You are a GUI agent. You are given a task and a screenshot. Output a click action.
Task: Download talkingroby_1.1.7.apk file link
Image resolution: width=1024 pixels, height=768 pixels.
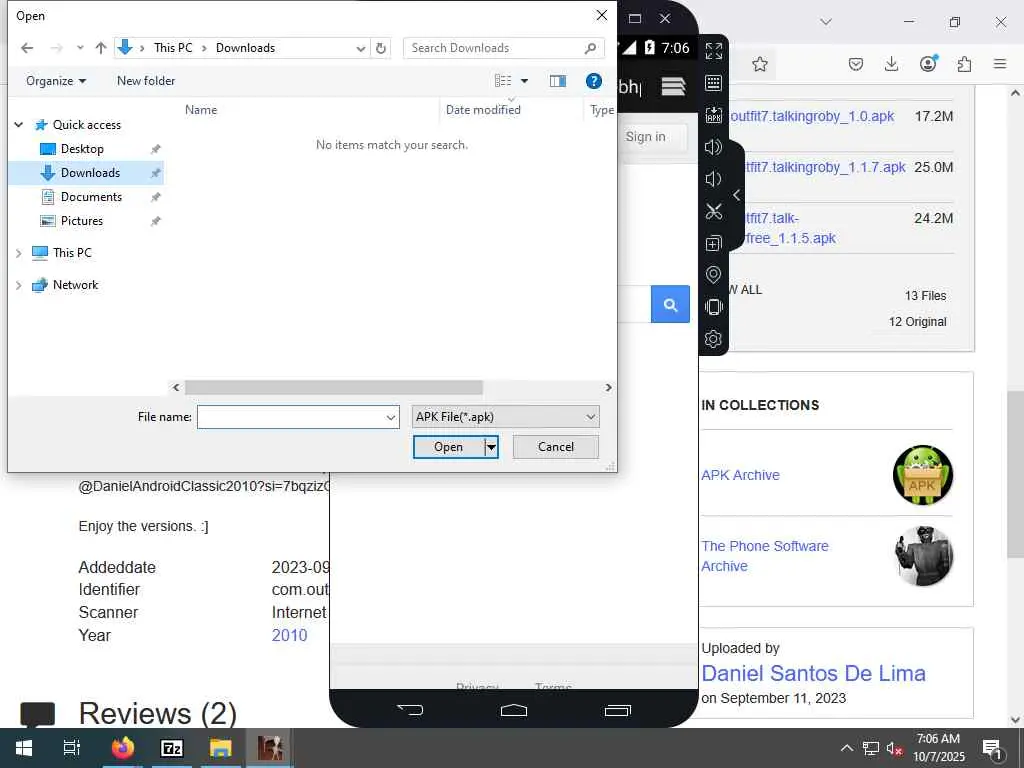[825, 167]
